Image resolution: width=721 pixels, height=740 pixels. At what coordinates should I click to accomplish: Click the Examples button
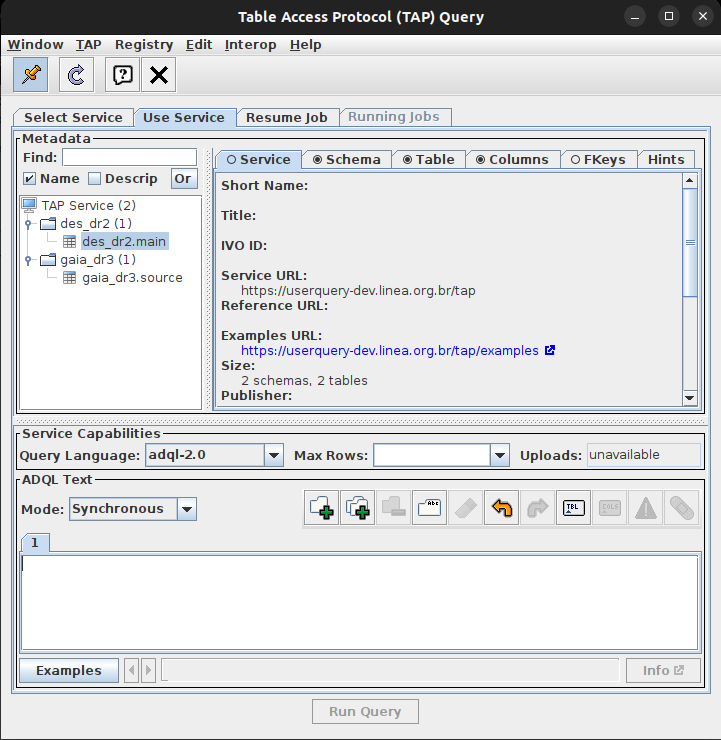click(68, 670)
